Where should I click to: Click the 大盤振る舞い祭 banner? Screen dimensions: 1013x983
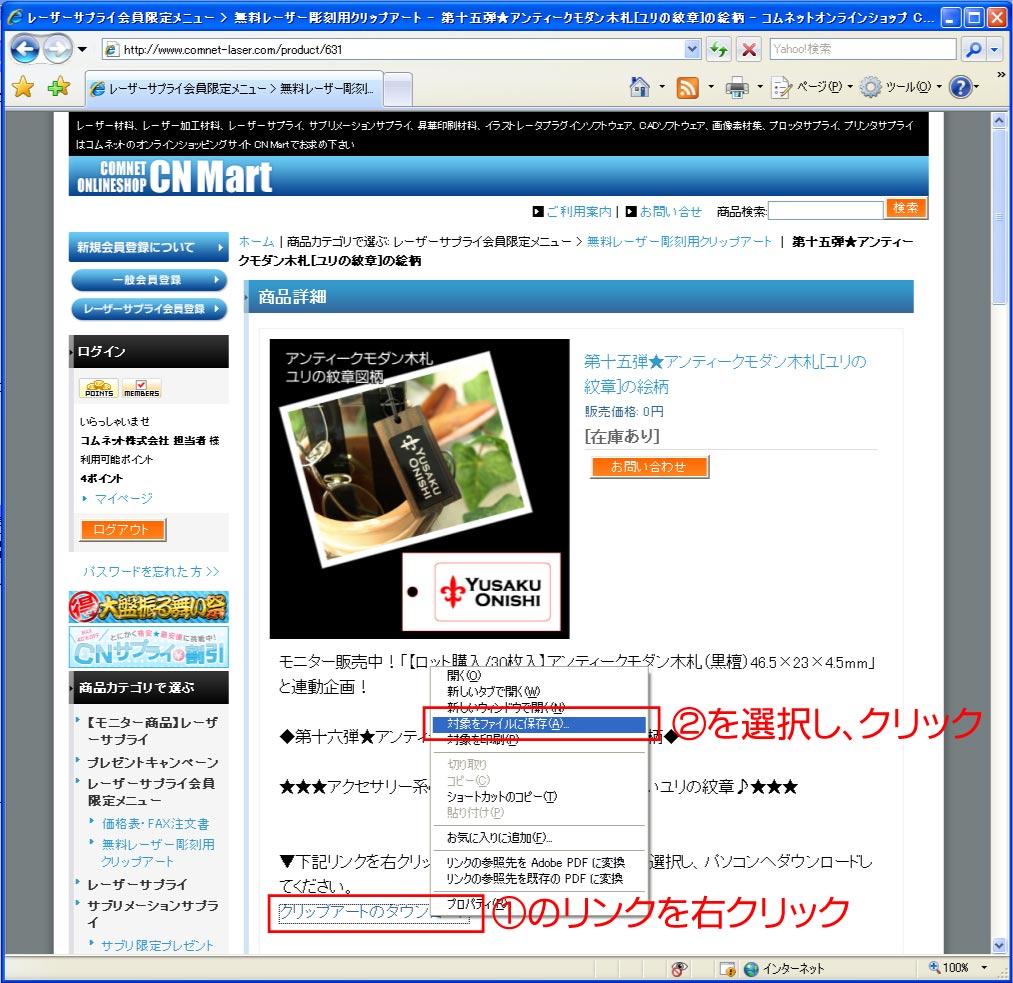149,606
